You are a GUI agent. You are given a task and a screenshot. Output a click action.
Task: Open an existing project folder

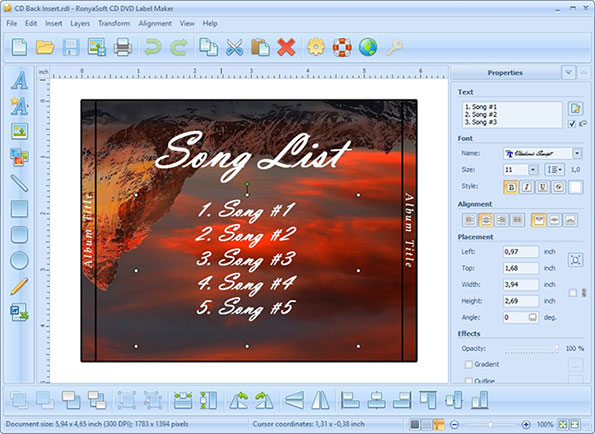pyautogui.click(x=45, y=47)
